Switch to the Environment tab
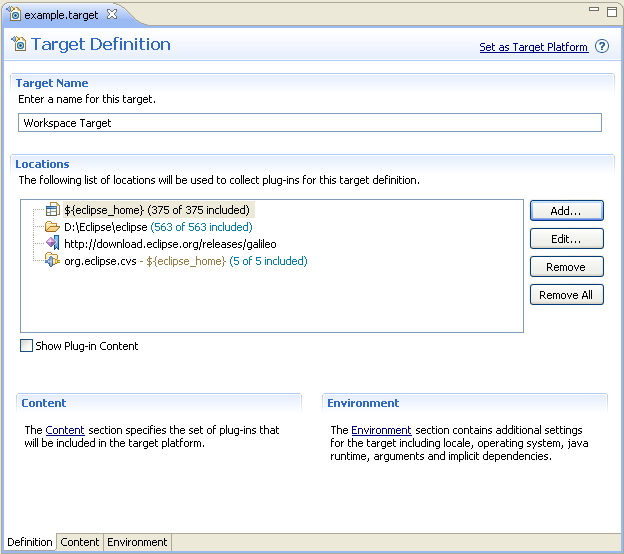Viewport: 624px width, 554px height. click(x=138, y=542)
